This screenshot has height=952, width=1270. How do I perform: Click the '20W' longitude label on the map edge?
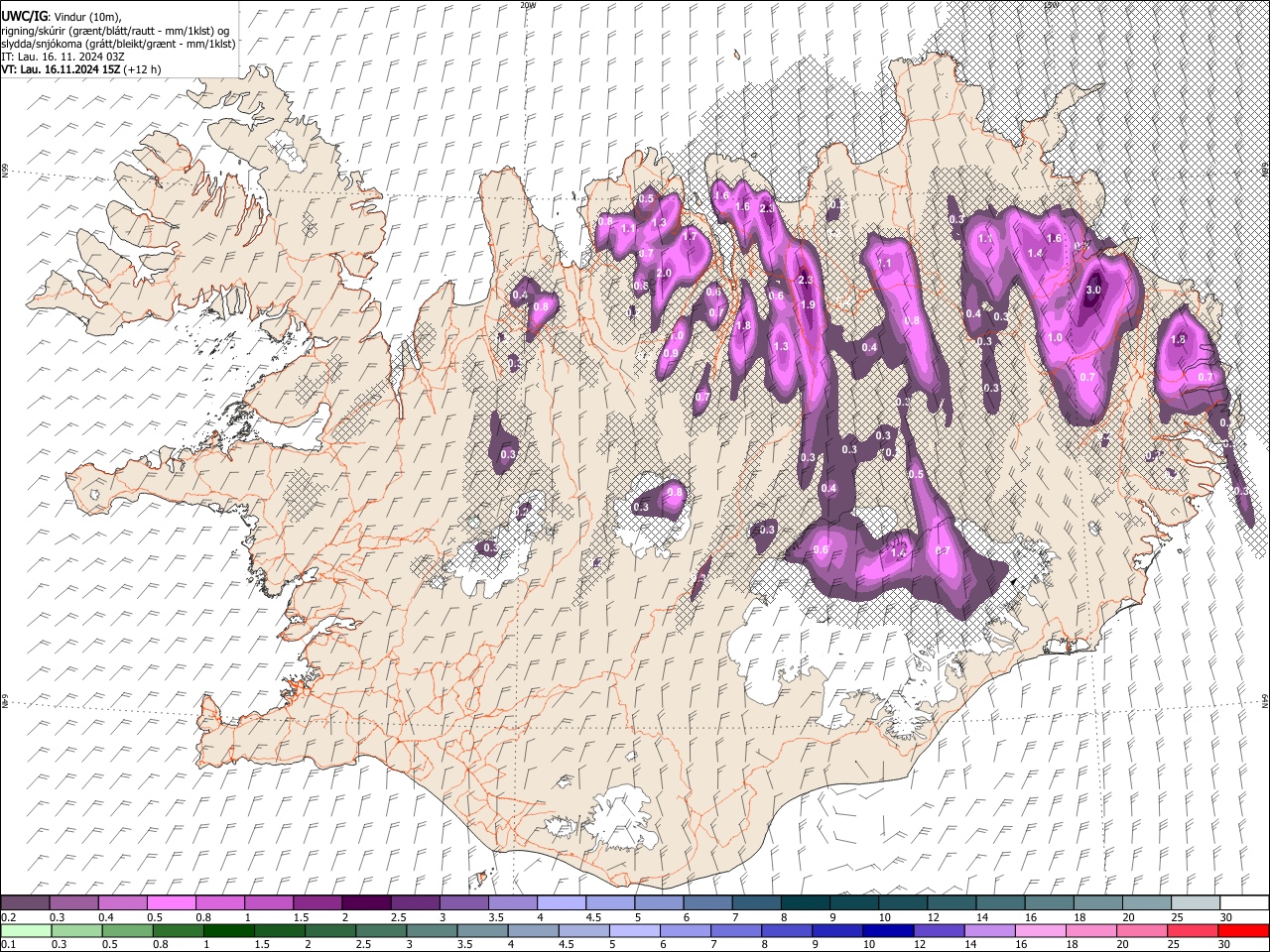tap(528, 5)
